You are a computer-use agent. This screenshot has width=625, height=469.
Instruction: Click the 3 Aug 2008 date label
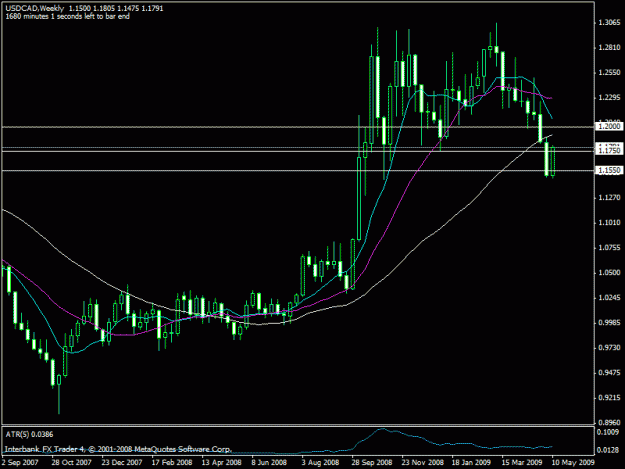point(320,463)
